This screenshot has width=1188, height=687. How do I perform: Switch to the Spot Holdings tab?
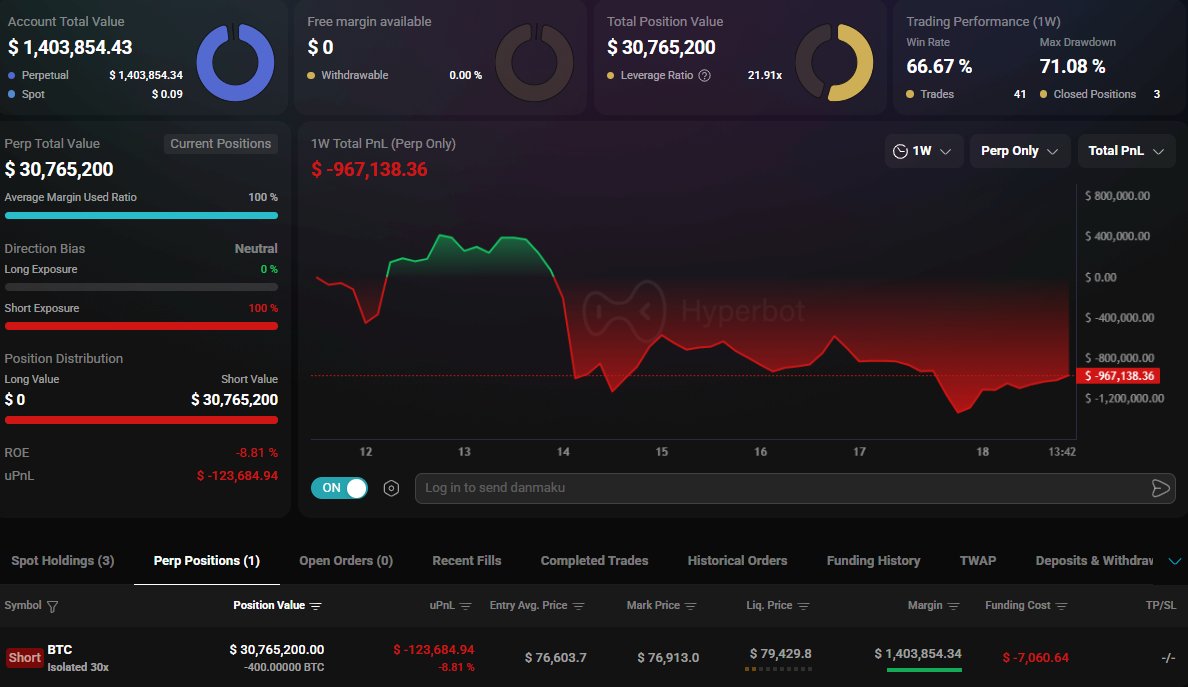(x=61, y=561)
